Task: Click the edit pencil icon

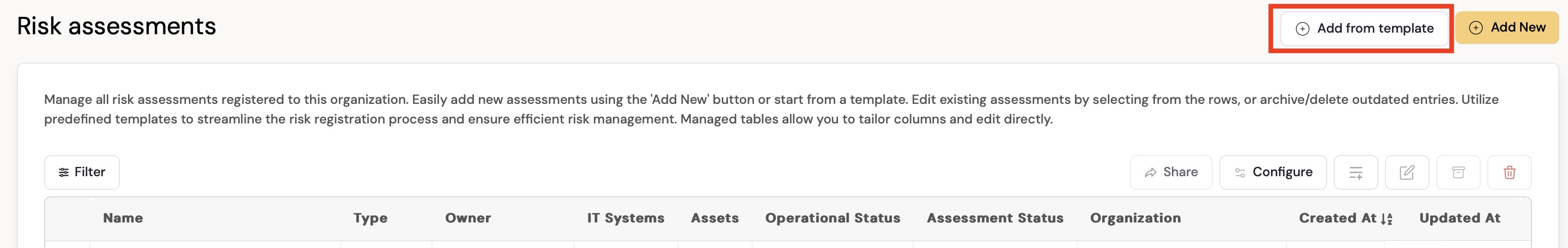Action: 1407,172
